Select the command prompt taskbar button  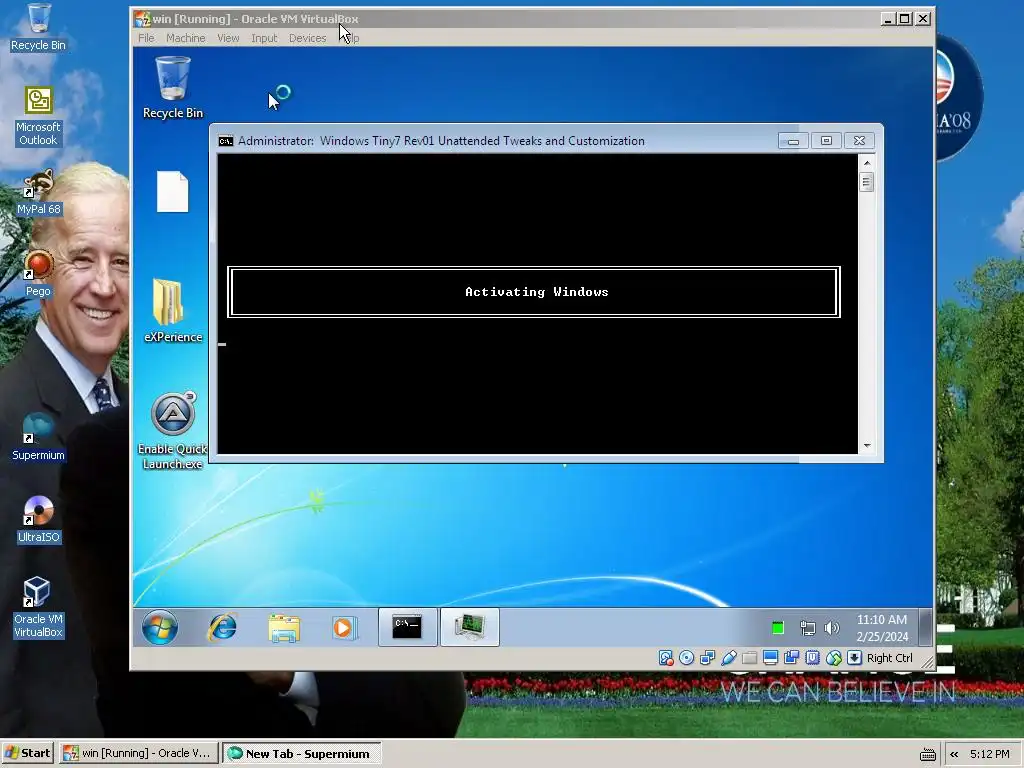(408, 627)
